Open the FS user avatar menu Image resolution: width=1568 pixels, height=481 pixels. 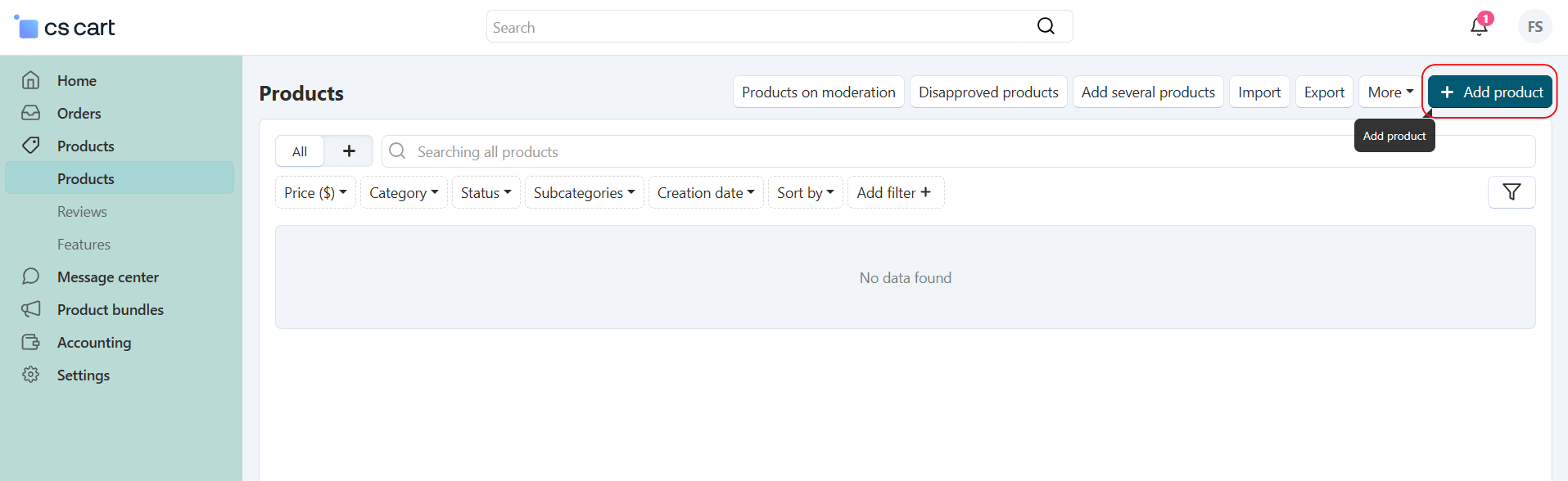(1534, 27)
